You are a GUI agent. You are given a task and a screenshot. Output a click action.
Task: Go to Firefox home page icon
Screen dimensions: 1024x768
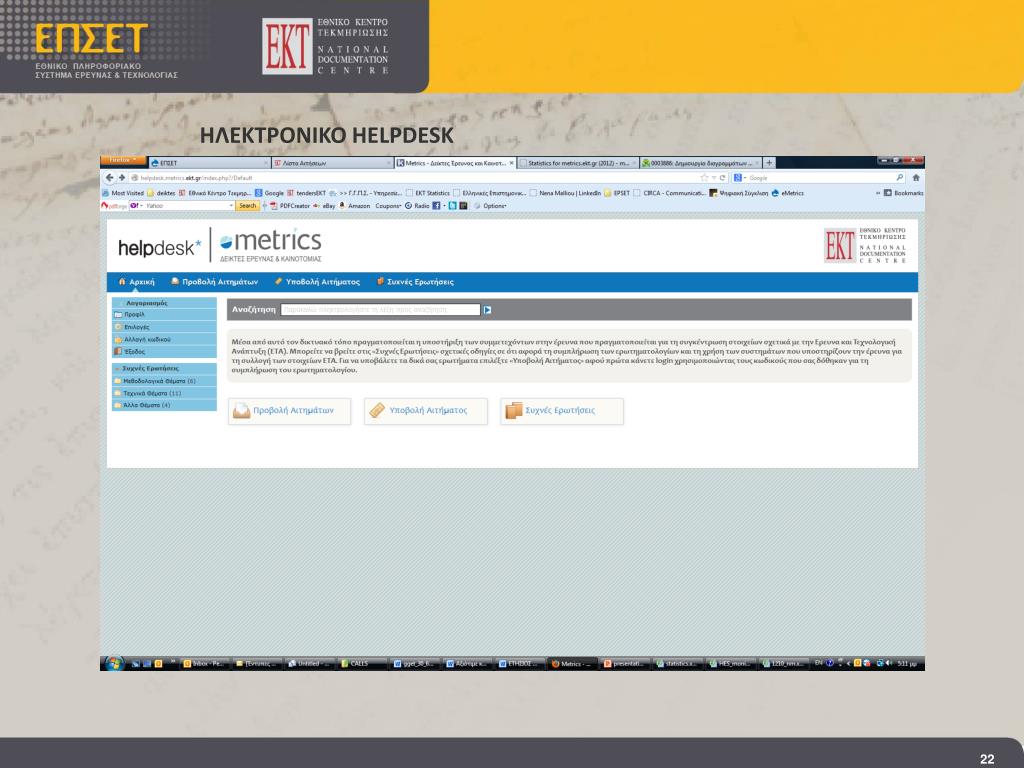916,178
